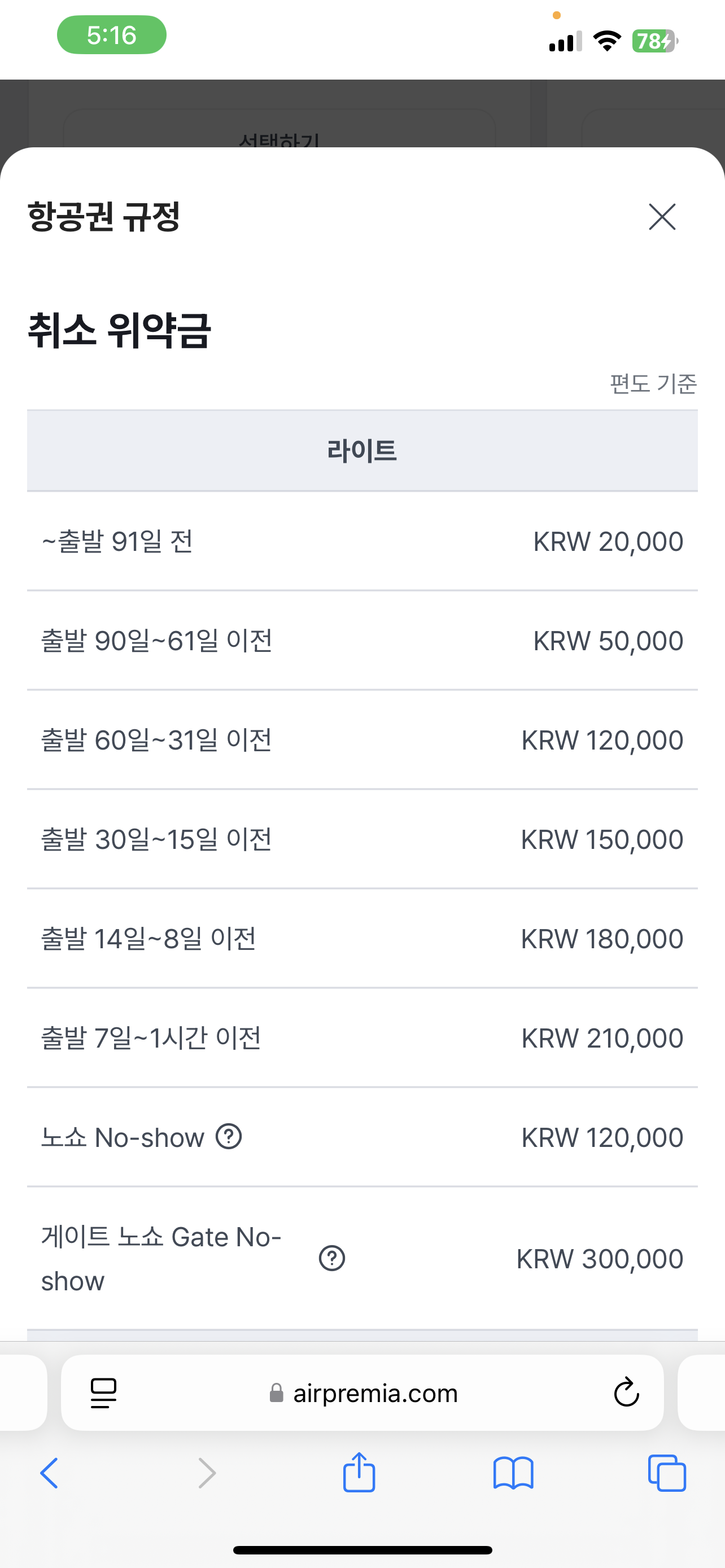The height and width of the screenshot is (1568, 725).
Task: Tap the airpremia.com address bar
Action: [375, 1392]
